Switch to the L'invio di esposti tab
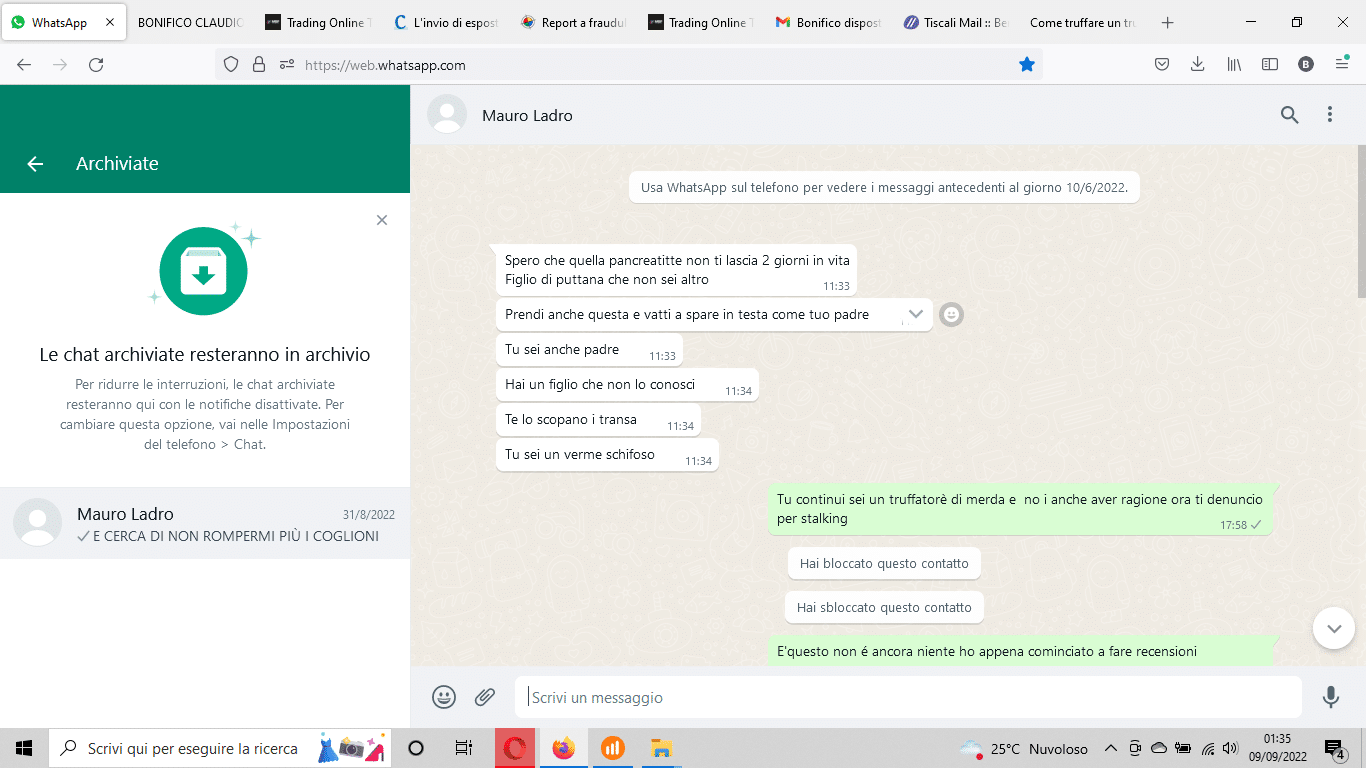The height and width of the screenshot is (768, 1366). click(x=445, y=23)
